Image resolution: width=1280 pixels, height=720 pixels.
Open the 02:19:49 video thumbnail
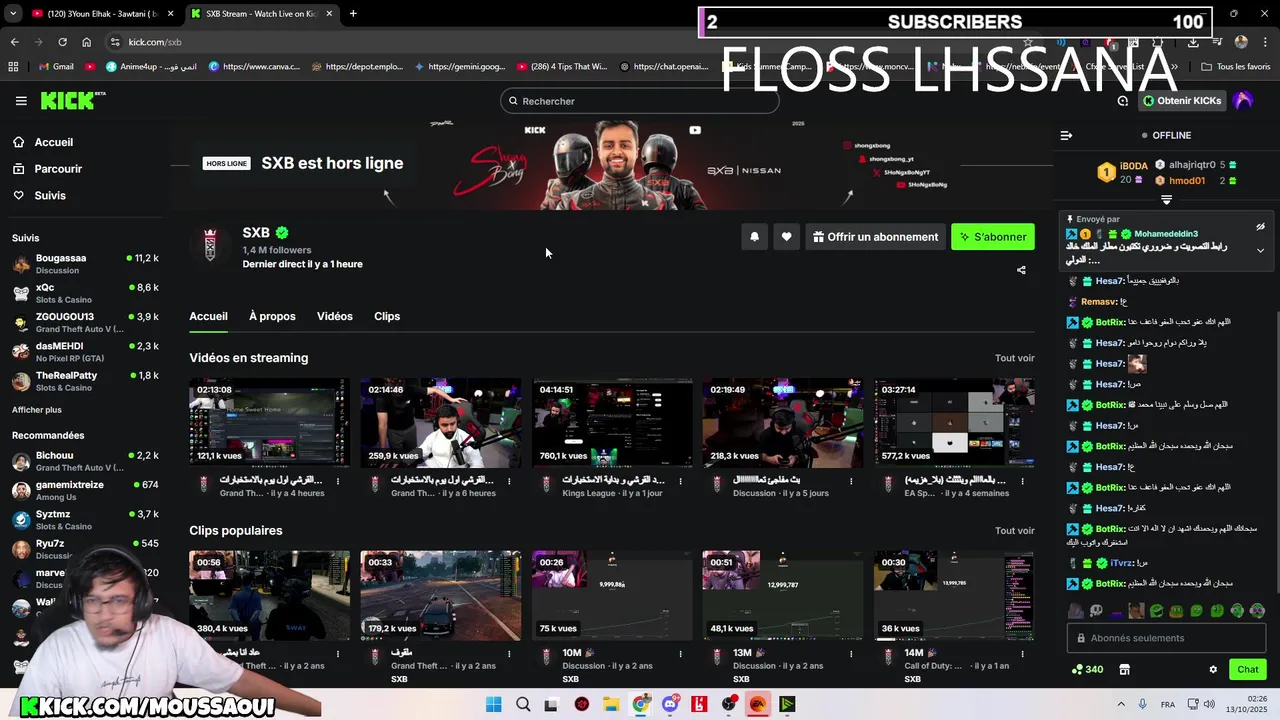coord(783,423)
